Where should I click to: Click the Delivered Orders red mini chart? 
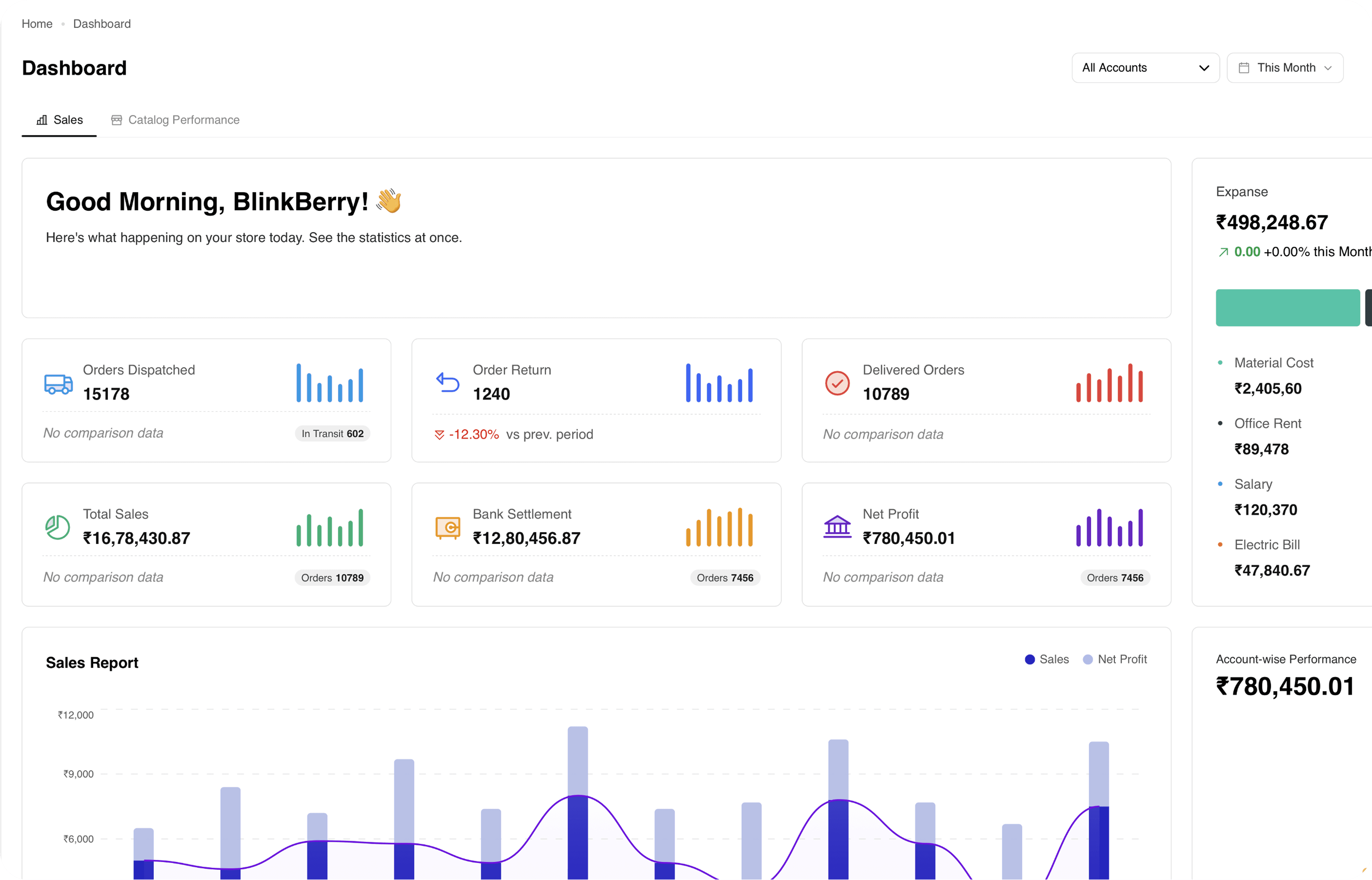coord(1109,383)
